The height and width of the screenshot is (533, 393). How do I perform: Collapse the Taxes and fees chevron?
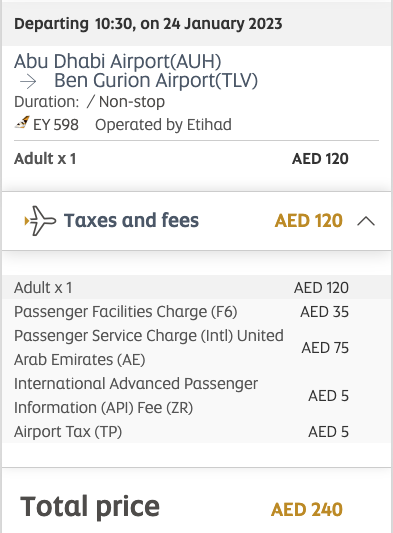(366, 222)
